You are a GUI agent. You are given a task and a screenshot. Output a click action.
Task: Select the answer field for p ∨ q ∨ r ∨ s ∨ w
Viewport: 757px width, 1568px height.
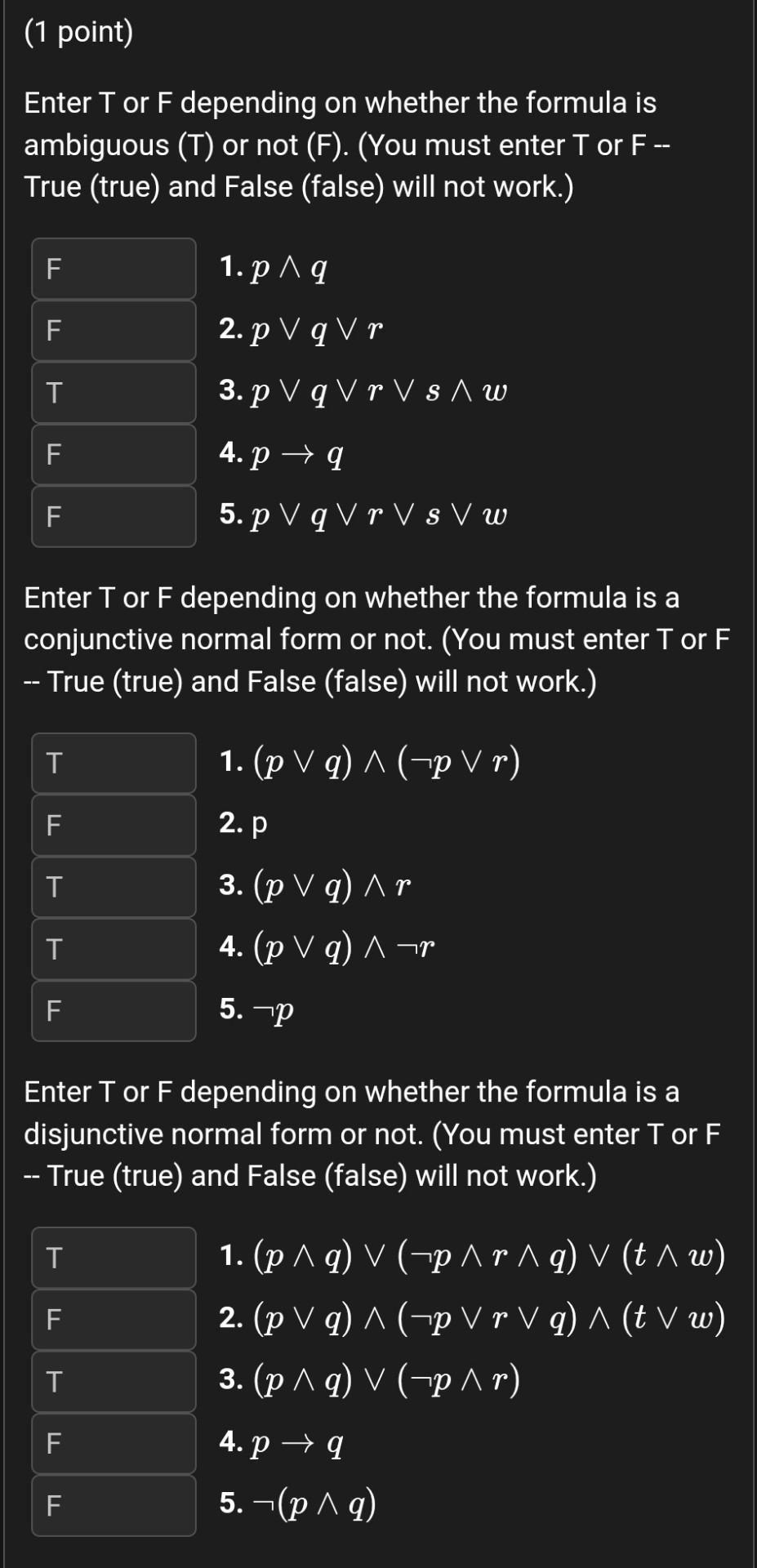[x=113, y=517]
